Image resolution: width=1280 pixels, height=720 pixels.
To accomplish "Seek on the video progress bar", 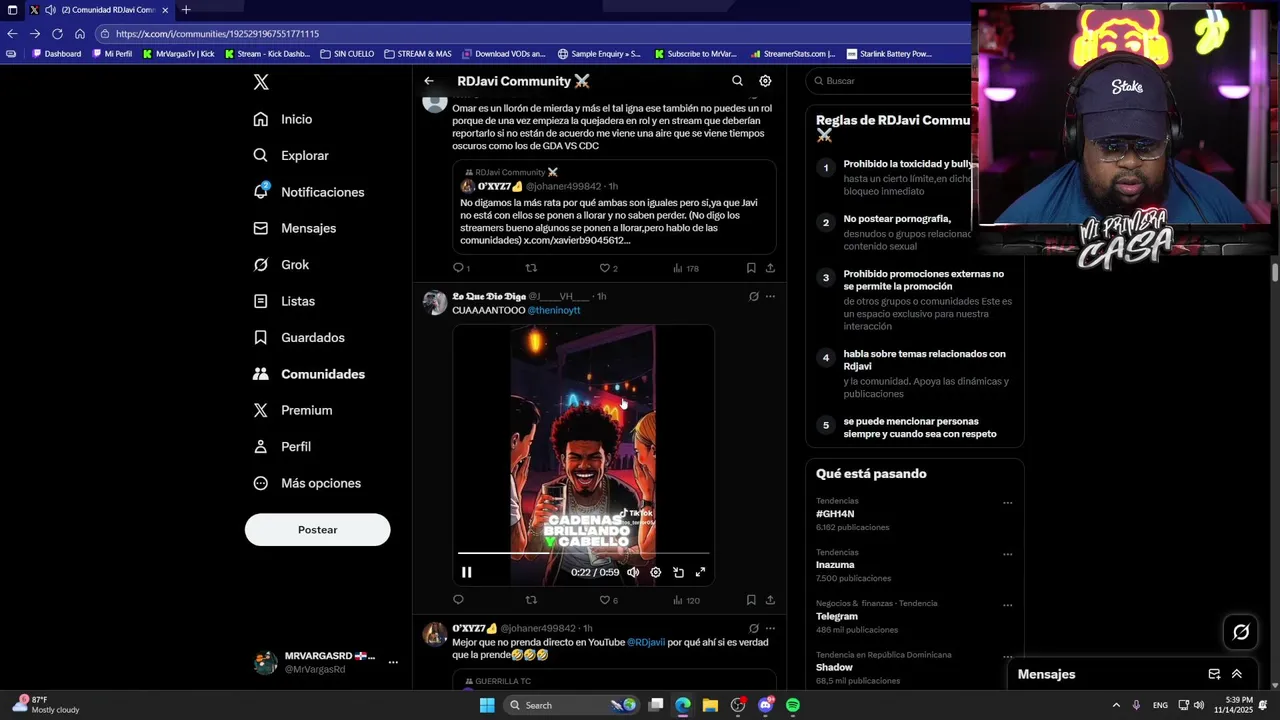I will 583,552.
